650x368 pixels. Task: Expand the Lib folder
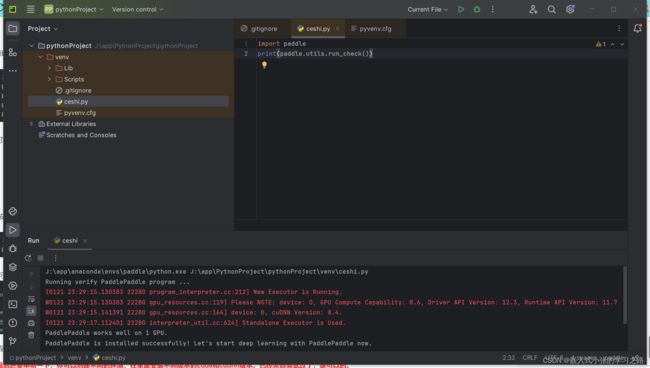pyautogui.click(x=49, y=68)
